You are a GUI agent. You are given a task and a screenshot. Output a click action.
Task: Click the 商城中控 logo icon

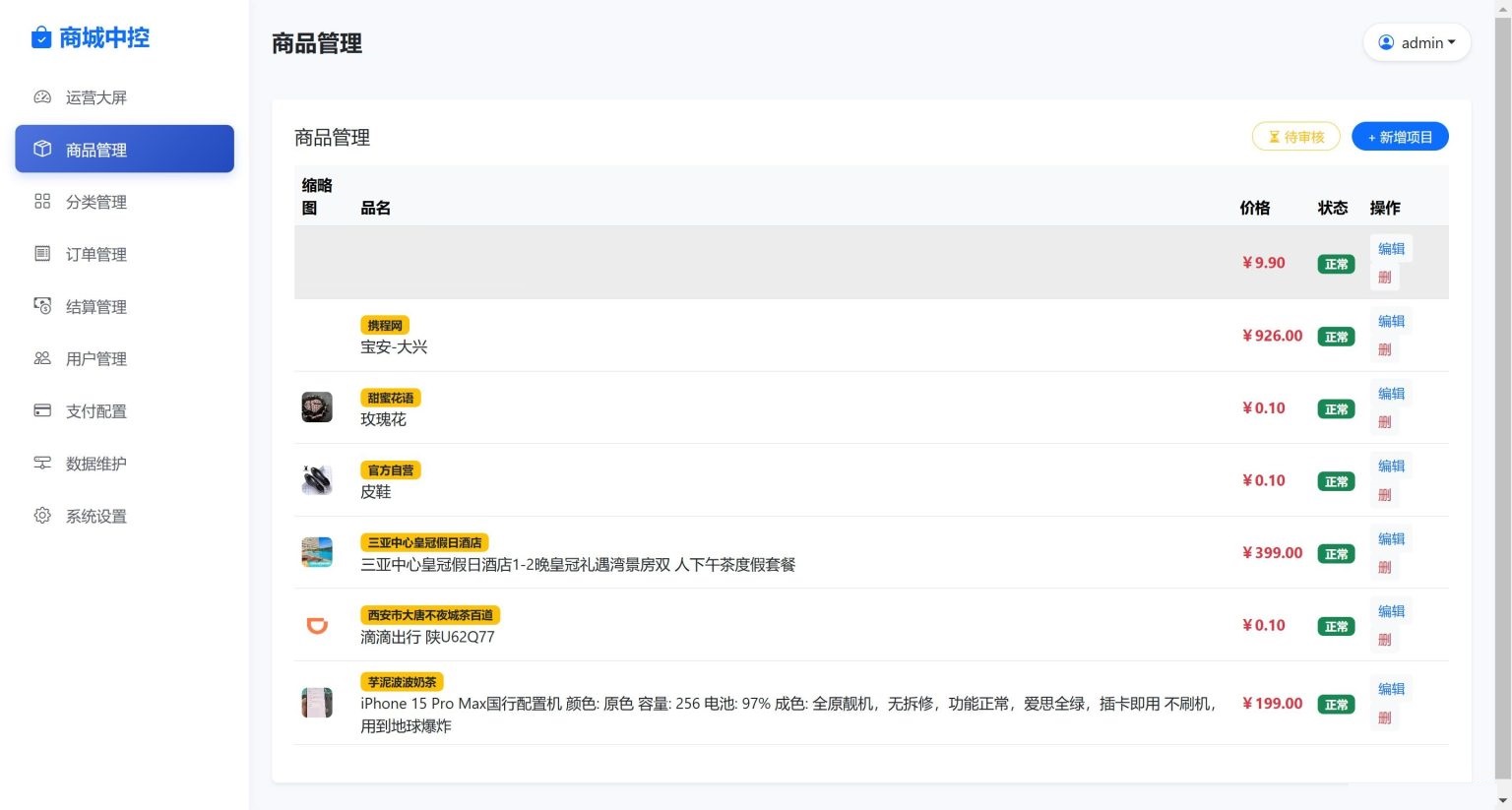pos(40,37)
